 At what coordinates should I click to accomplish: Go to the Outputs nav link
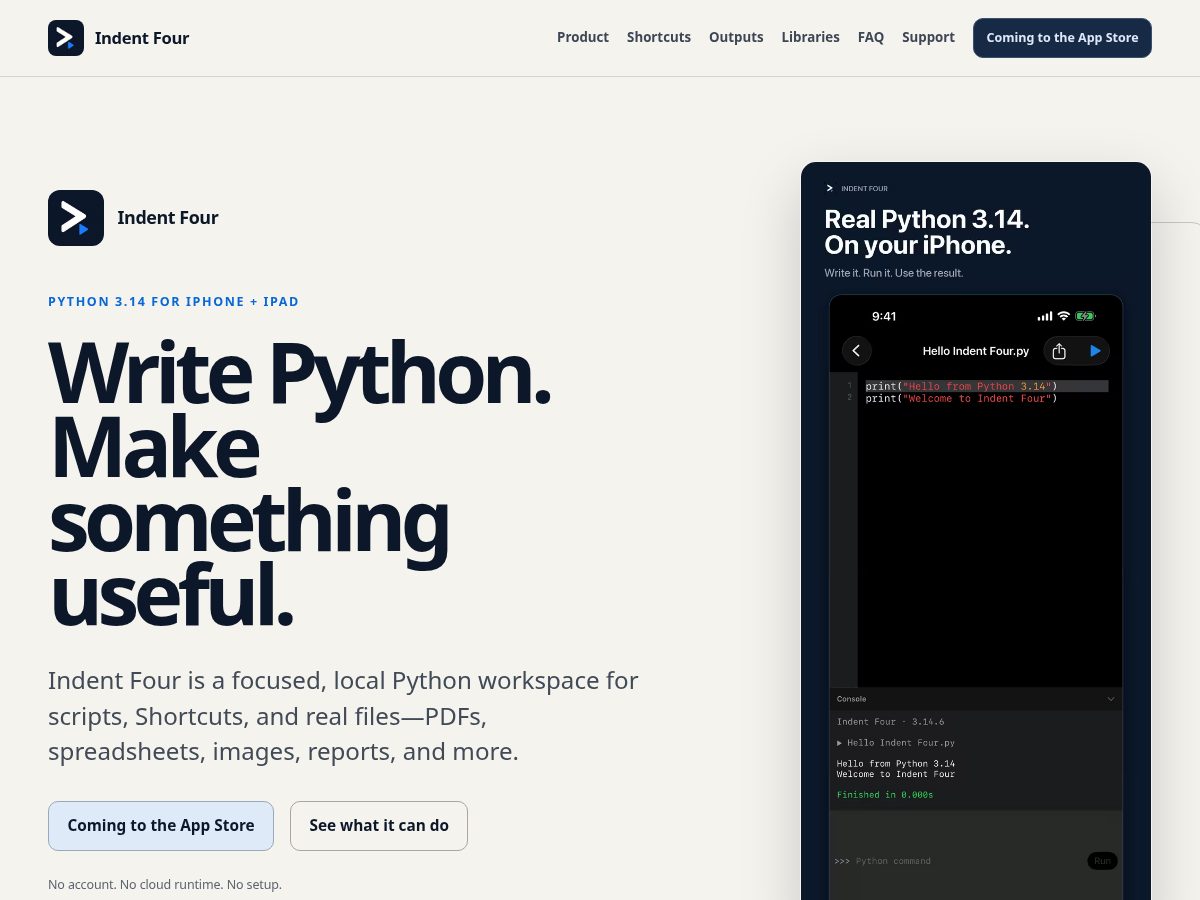click(x=736, y=37)
